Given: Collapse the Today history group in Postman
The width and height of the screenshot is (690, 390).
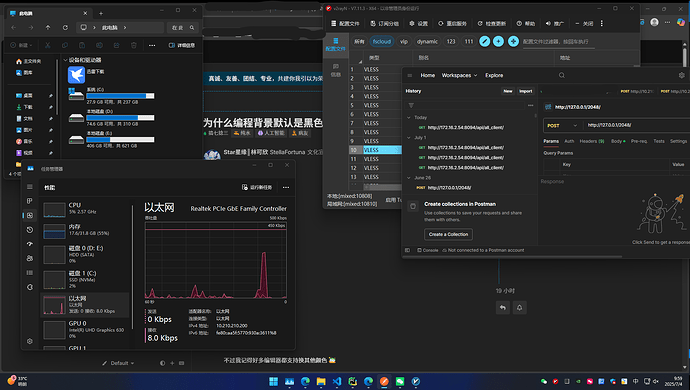Looking at the screenshot, I should (409, 118).
